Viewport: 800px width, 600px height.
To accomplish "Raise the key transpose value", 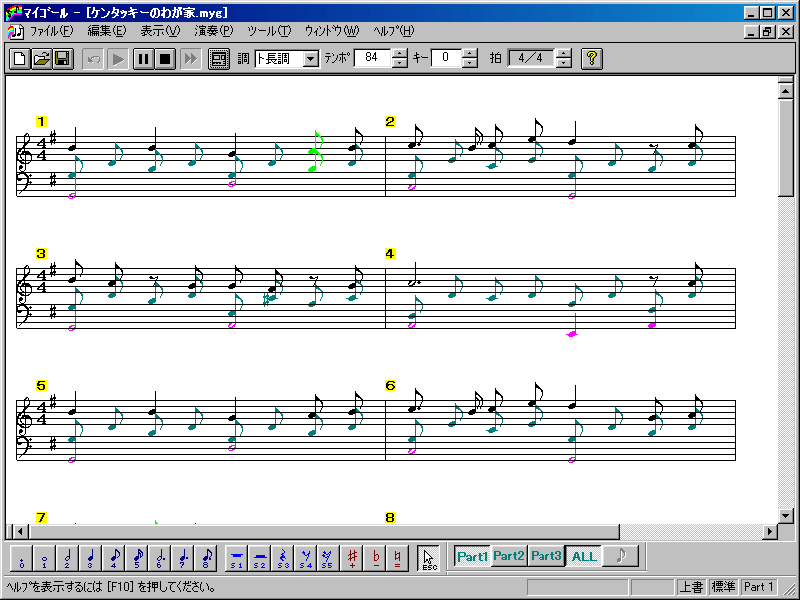I will (470, 54).
